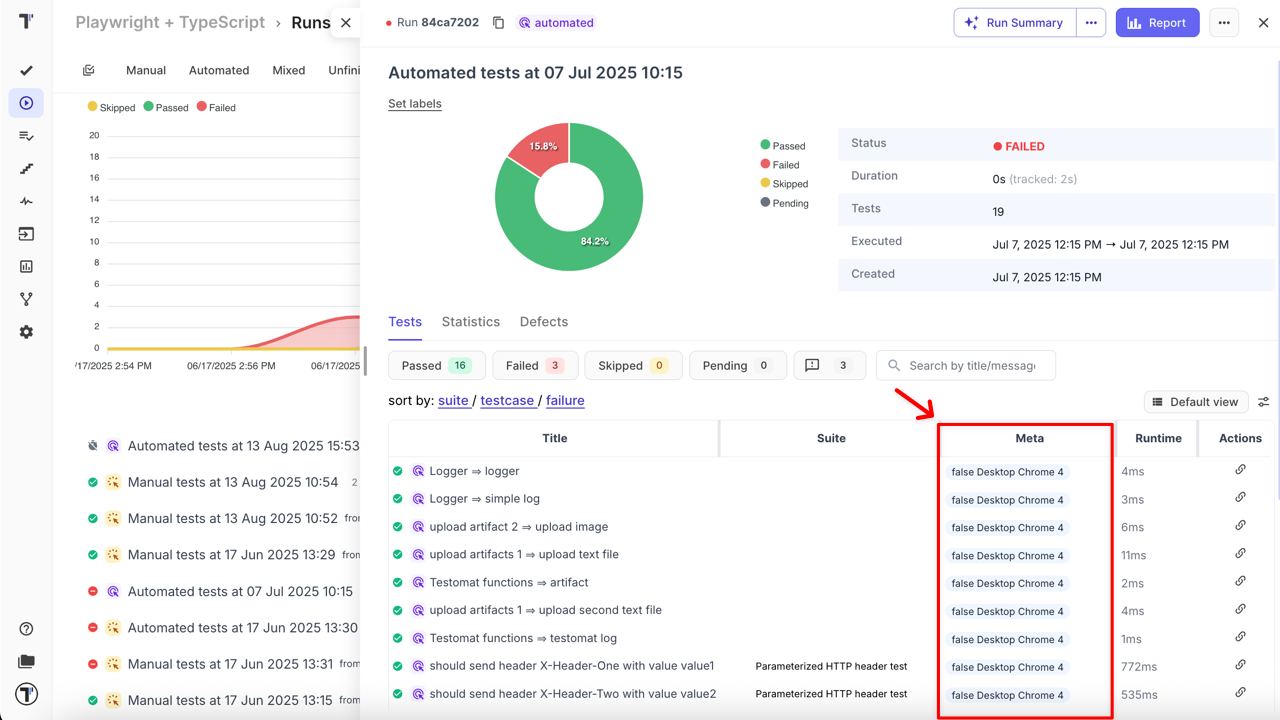Open the comment filter showing count 3

pyautogui.click(x=829, y=365)
